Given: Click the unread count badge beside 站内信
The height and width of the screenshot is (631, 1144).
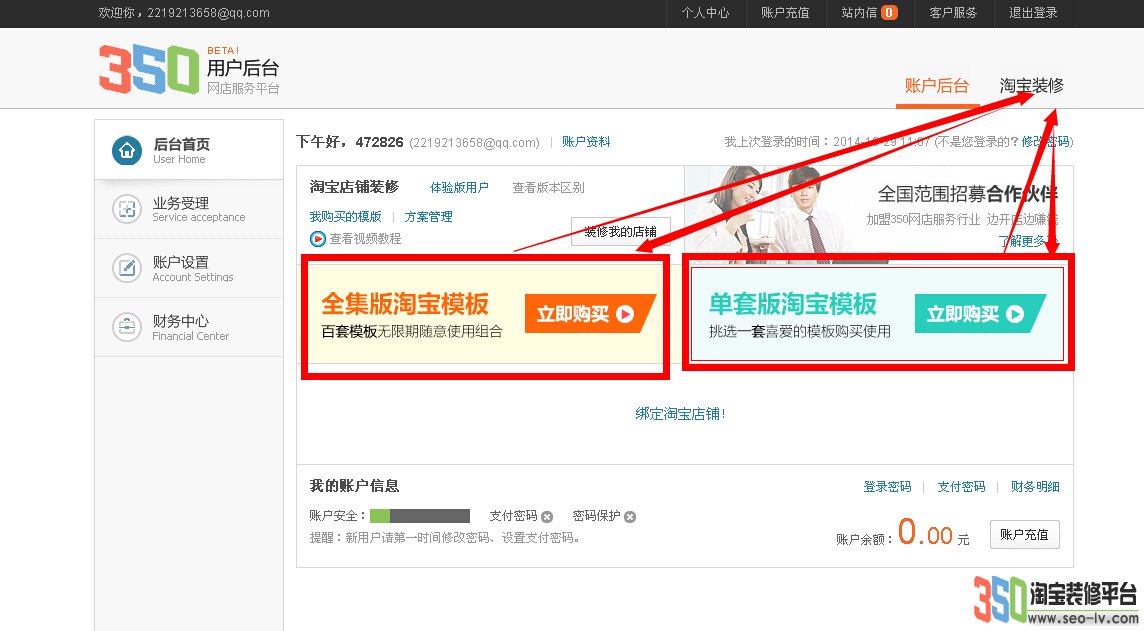Looking at the screenshot, I should click(889, 12).
